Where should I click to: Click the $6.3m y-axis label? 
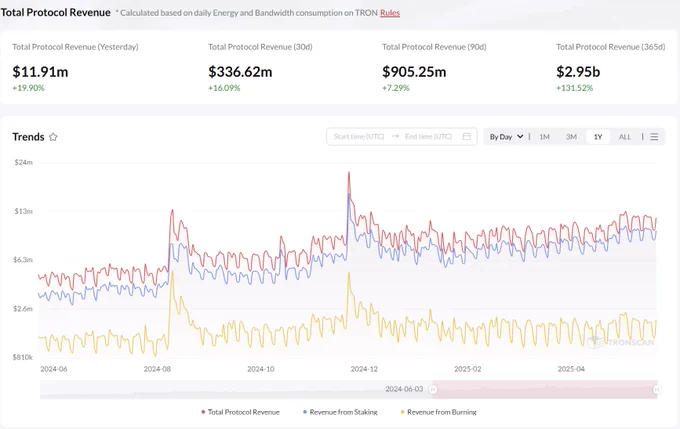click(23, 260)
